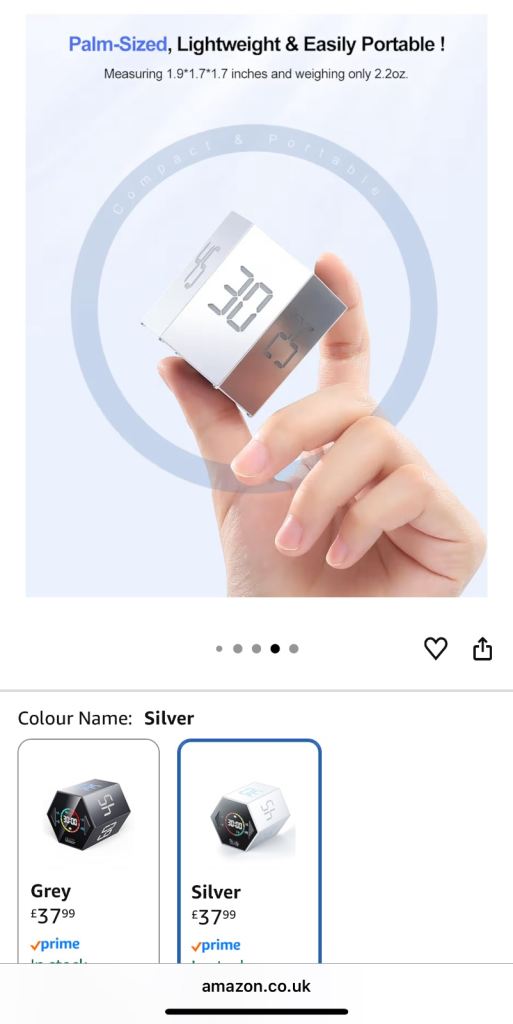The width and height of the screenshot is (513, 1024).
Task: Select the Silver colour option card
Action: pyautogui.click(x=249, y=851)
